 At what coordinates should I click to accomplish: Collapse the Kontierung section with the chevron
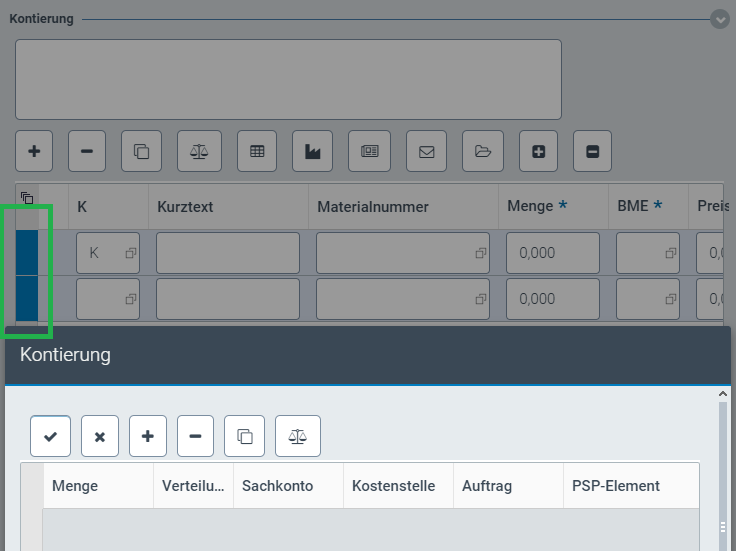pyautogui.click(x=720, y=19)
